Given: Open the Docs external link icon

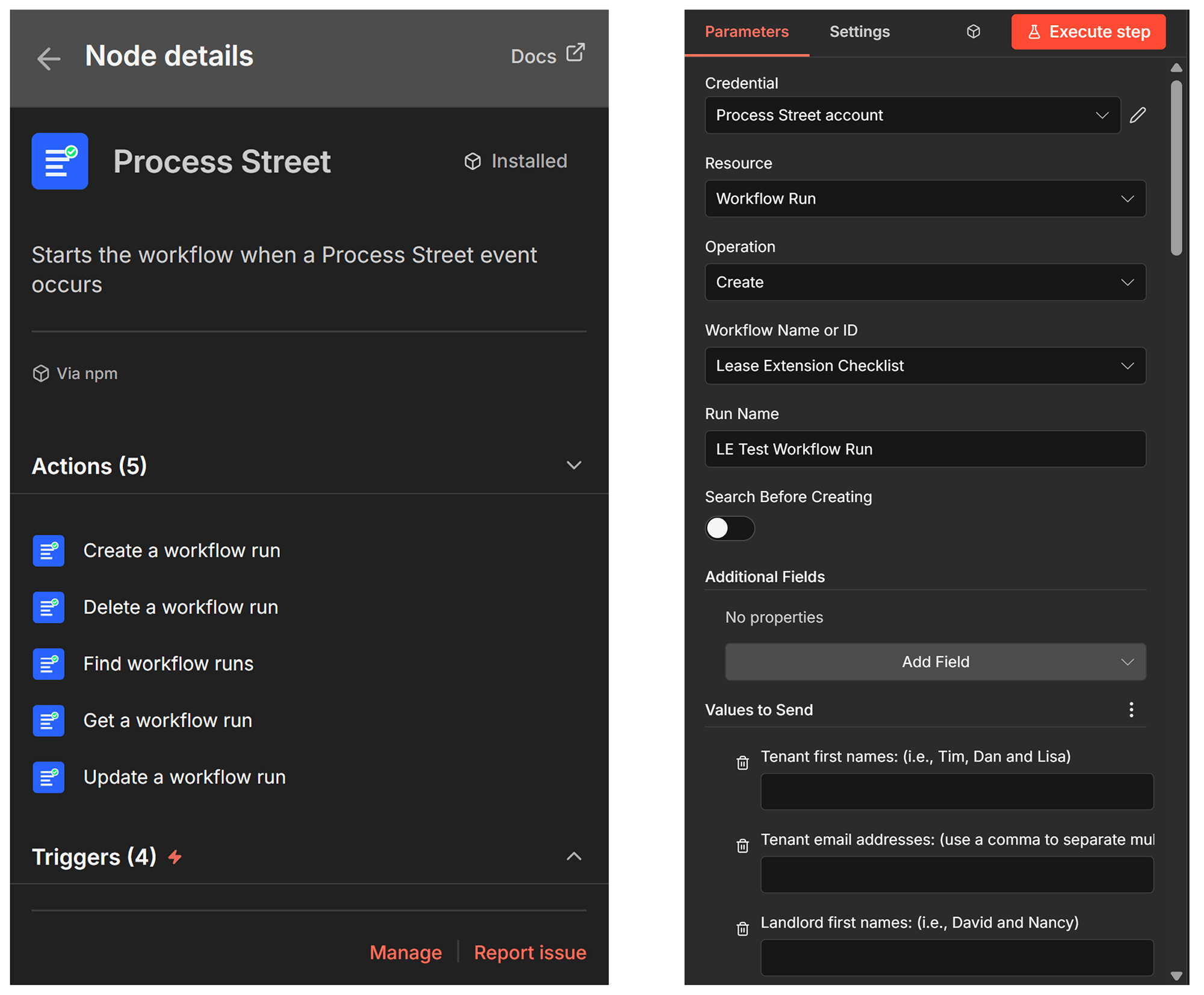Looking at the screenshot, I should click(576, 52).
